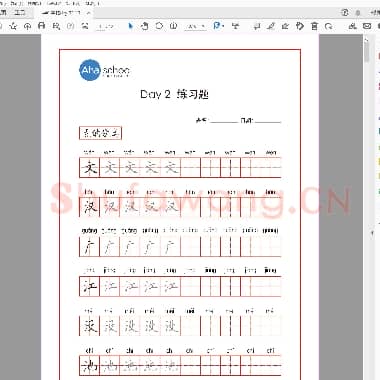Click the greyed previous page button
This screenshot has width=380, height=380.
pyautogui.click(x=70, y=26)
